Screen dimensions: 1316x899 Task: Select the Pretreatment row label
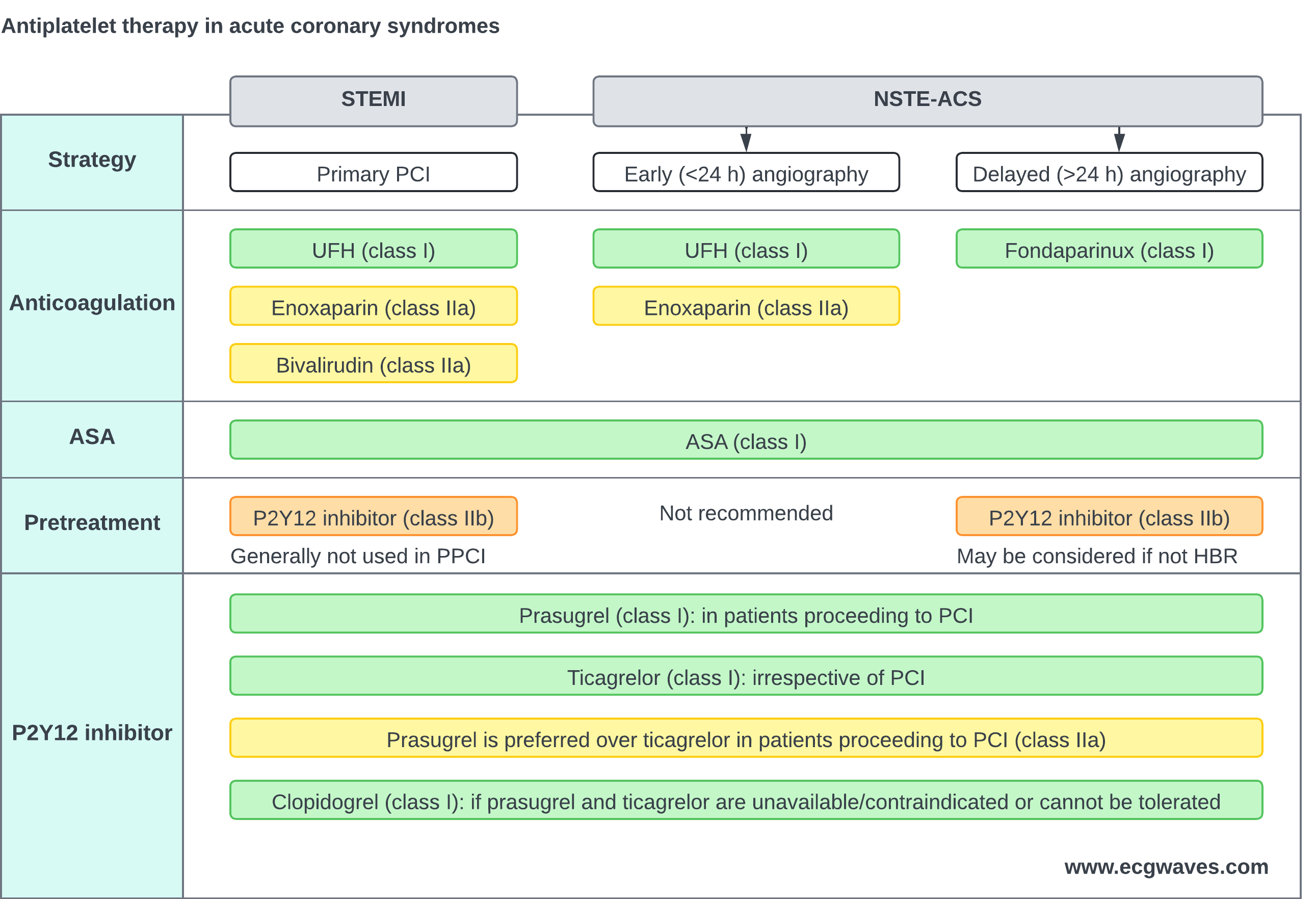pyautogui.click(x=92, y=522)
